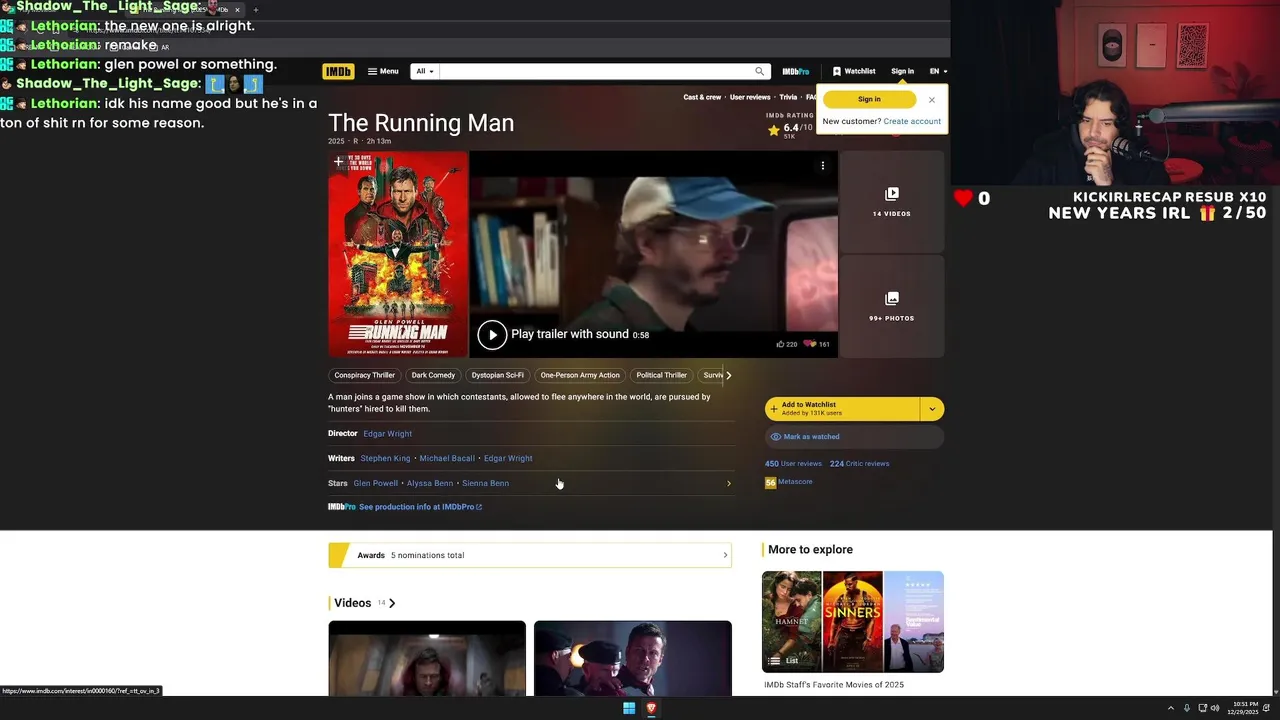This screenshot has height=720, width=1280.
Task: Click the magnifier search icon
Action: [x=760, y=71]
